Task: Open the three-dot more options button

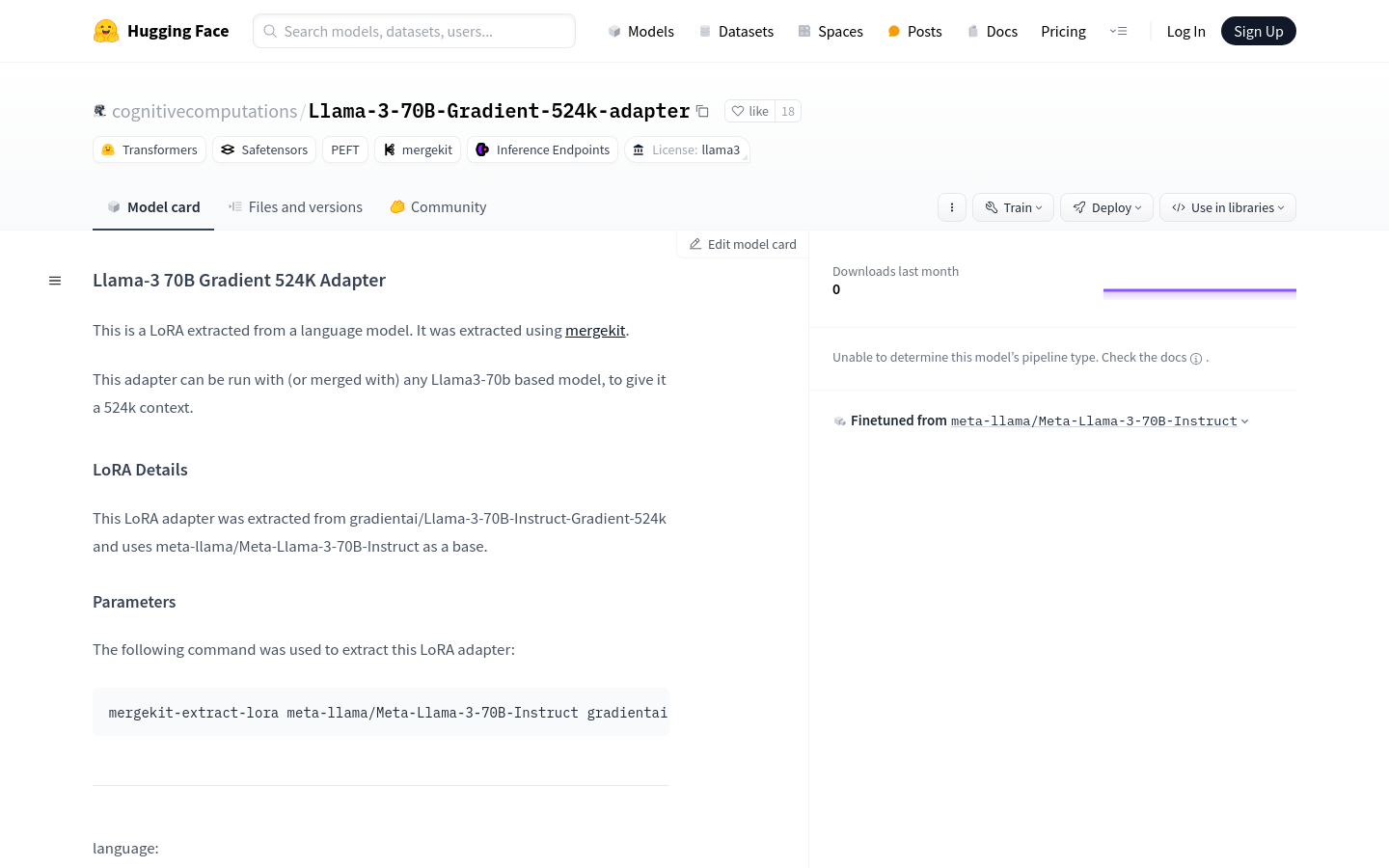Action: [x=952, y=207]
